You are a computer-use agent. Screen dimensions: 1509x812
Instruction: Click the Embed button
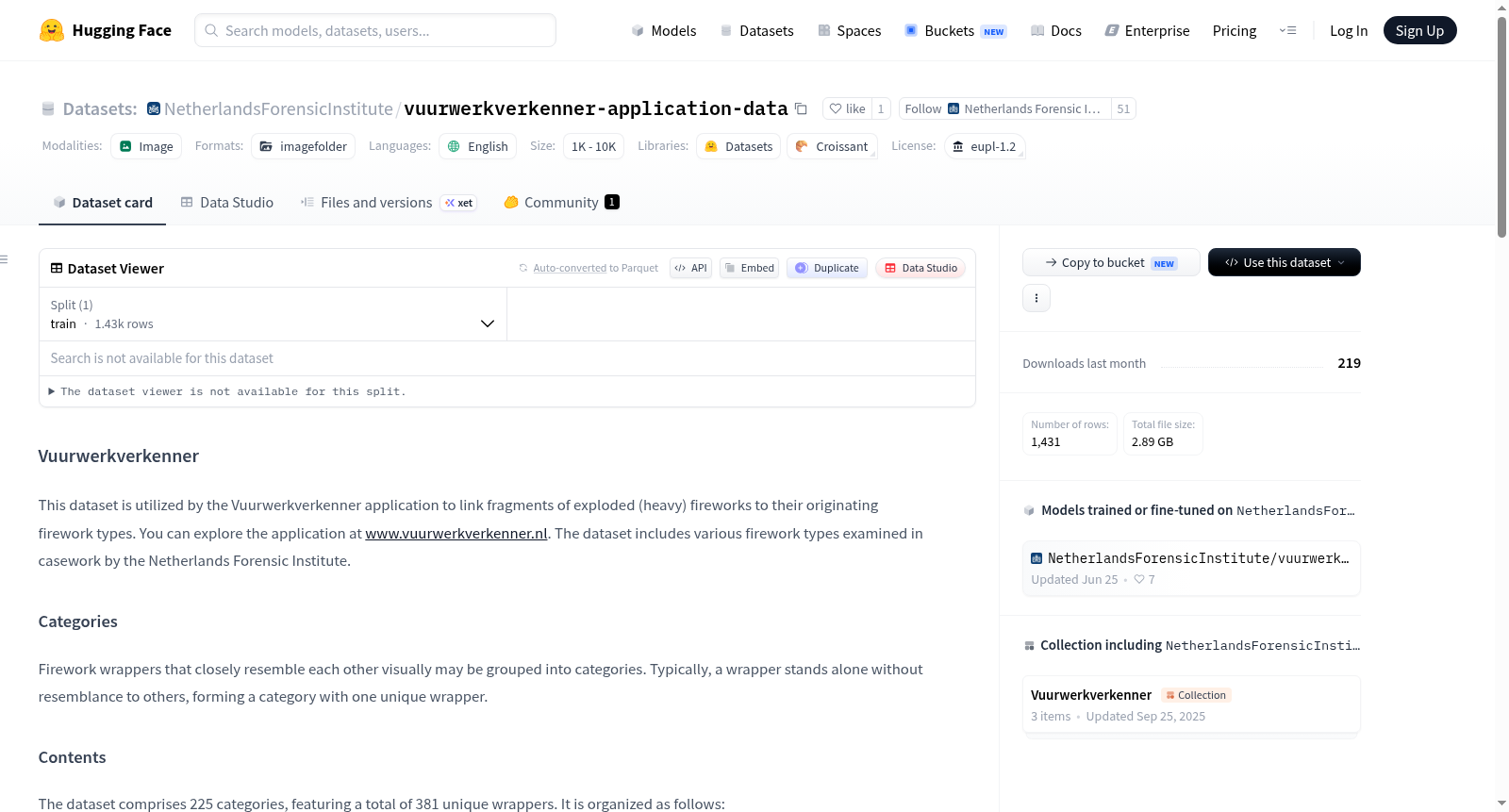(750, 268)
